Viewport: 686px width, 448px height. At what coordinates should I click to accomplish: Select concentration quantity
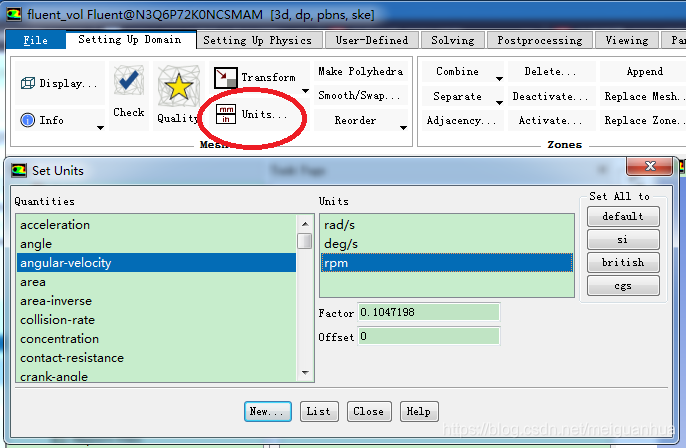[x=156, y=339]
